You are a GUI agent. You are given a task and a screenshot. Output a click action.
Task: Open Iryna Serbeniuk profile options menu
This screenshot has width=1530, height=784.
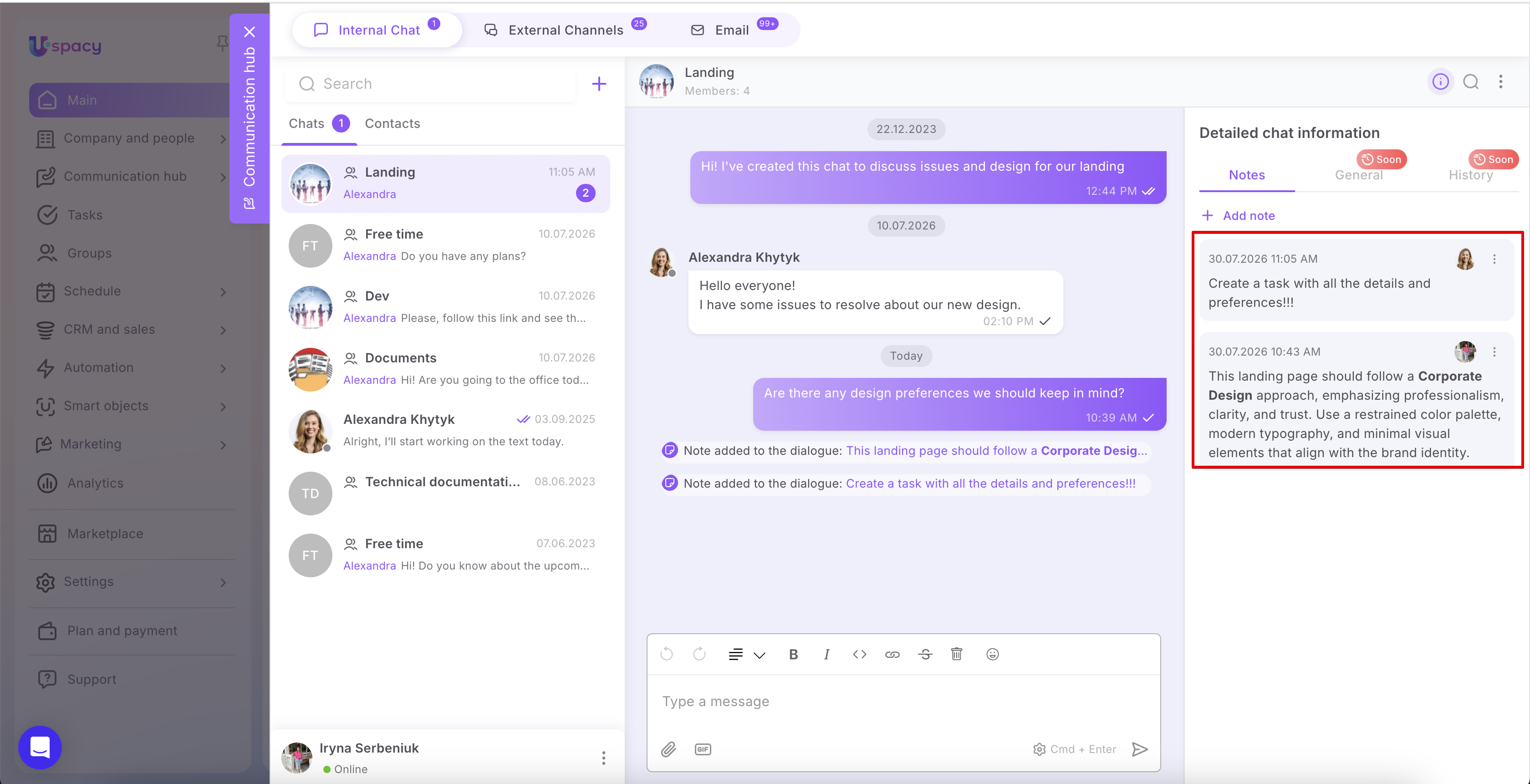tap(603, 758)
